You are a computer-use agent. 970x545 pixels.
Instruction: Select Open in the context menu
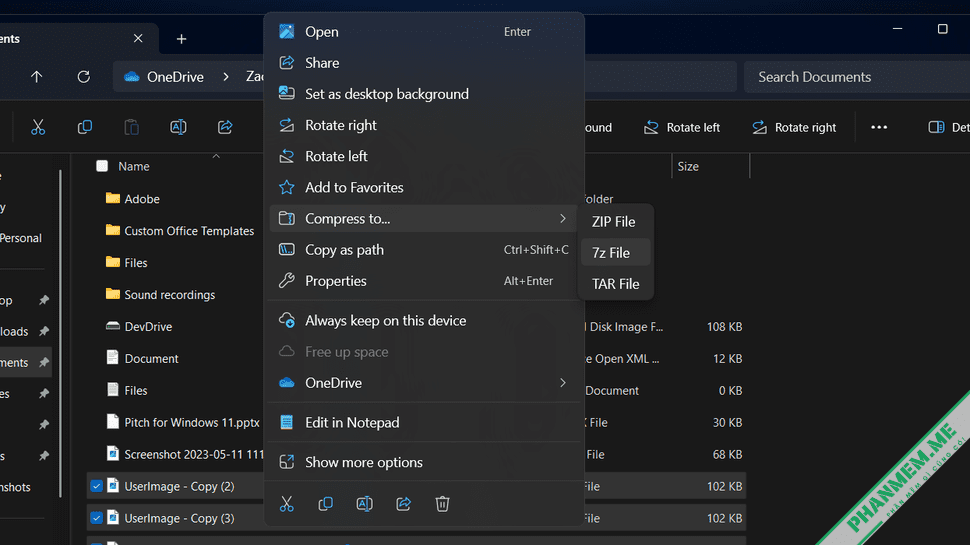(424, 32)
